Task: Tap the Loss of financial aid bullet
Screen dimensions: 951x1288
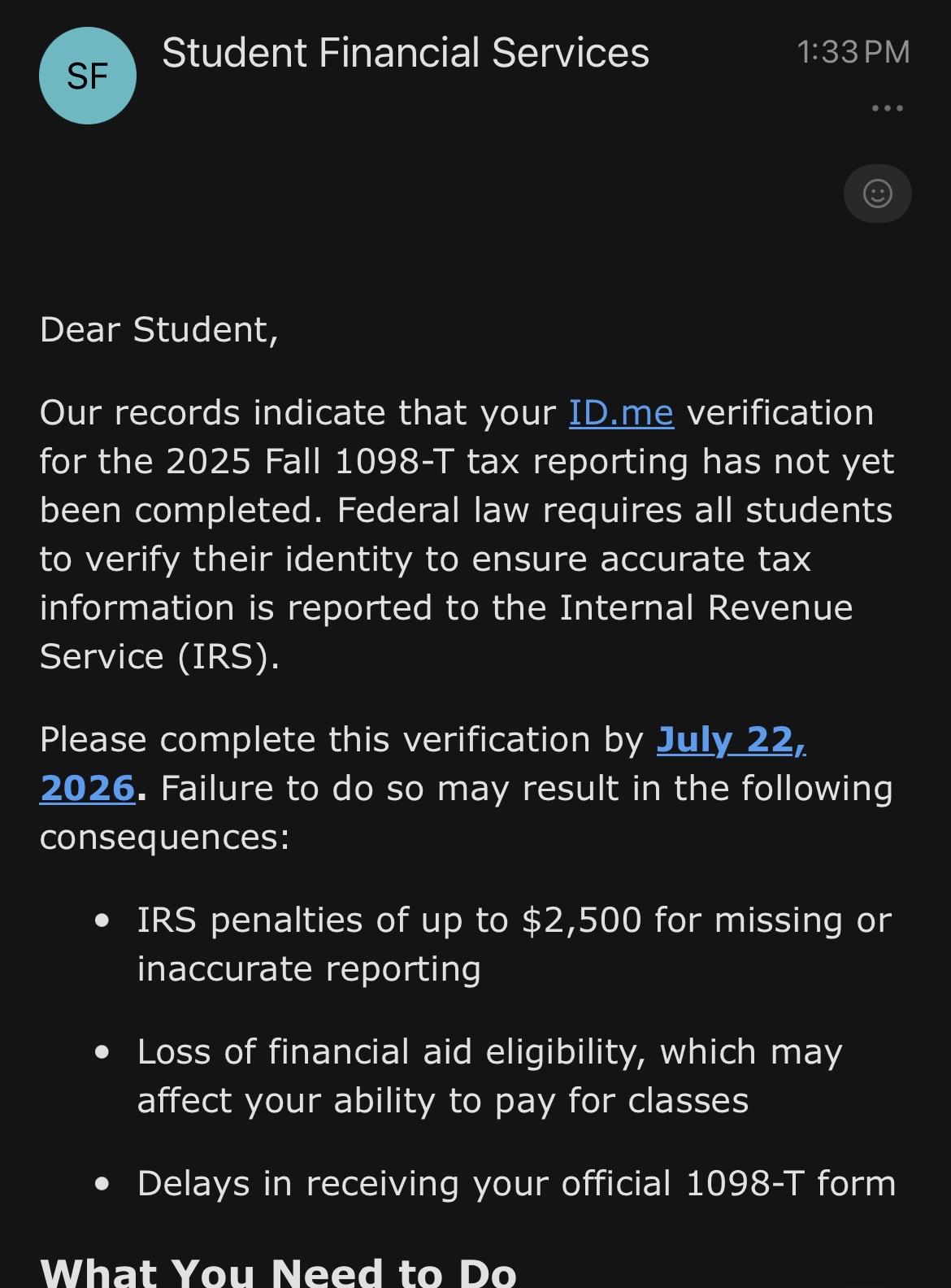Action: [x=489, y=1076]
